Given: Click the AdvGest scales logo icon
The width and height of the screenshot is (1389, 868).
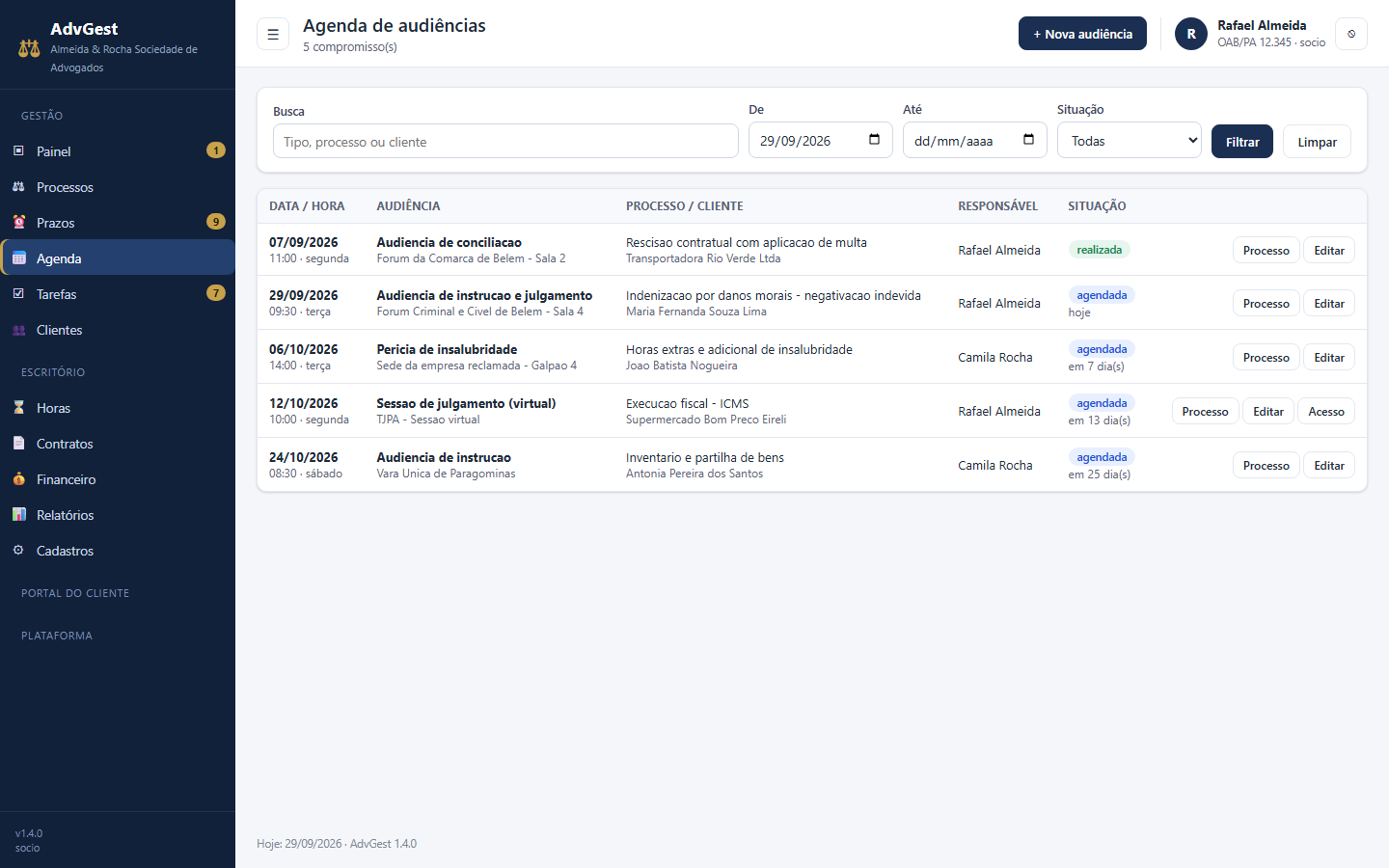Looking at the screenshot, I should pyautogui.click(x=29, y=47).
